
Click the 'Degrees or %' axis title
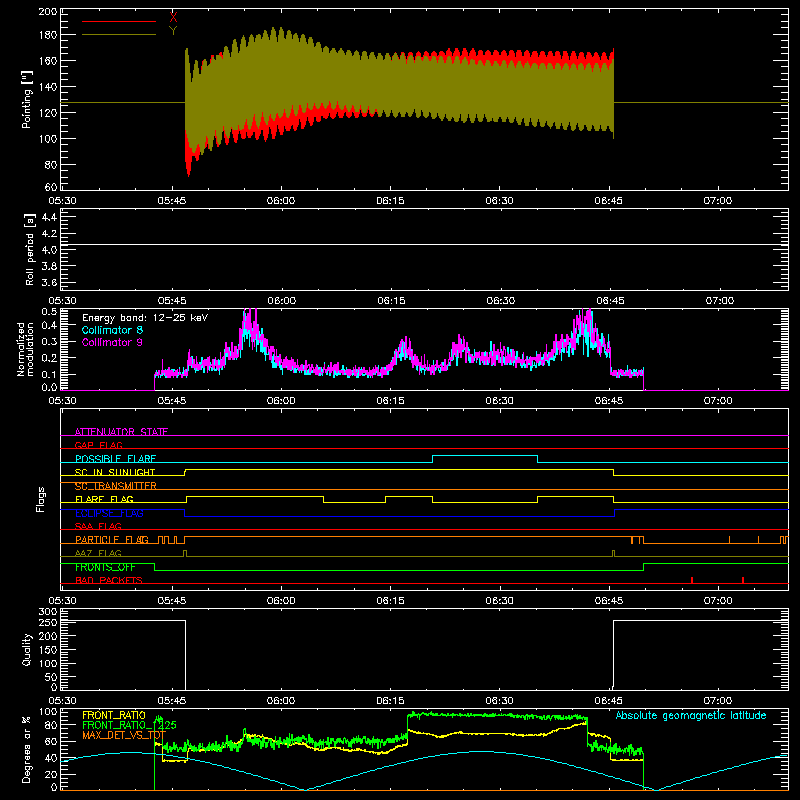point(27,749)
